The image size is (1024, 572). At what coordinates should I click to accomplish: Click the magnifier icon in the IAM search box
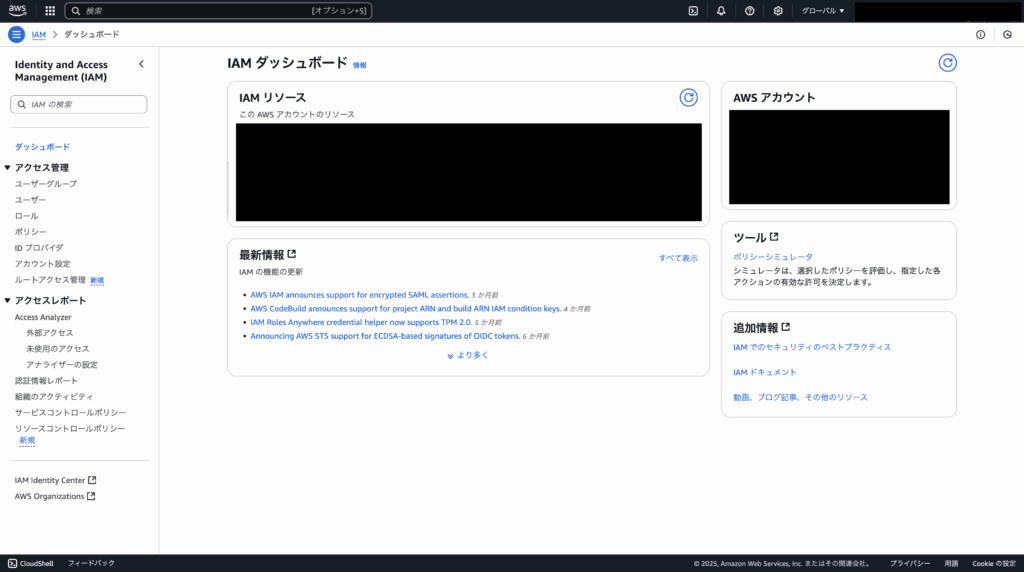22,104
